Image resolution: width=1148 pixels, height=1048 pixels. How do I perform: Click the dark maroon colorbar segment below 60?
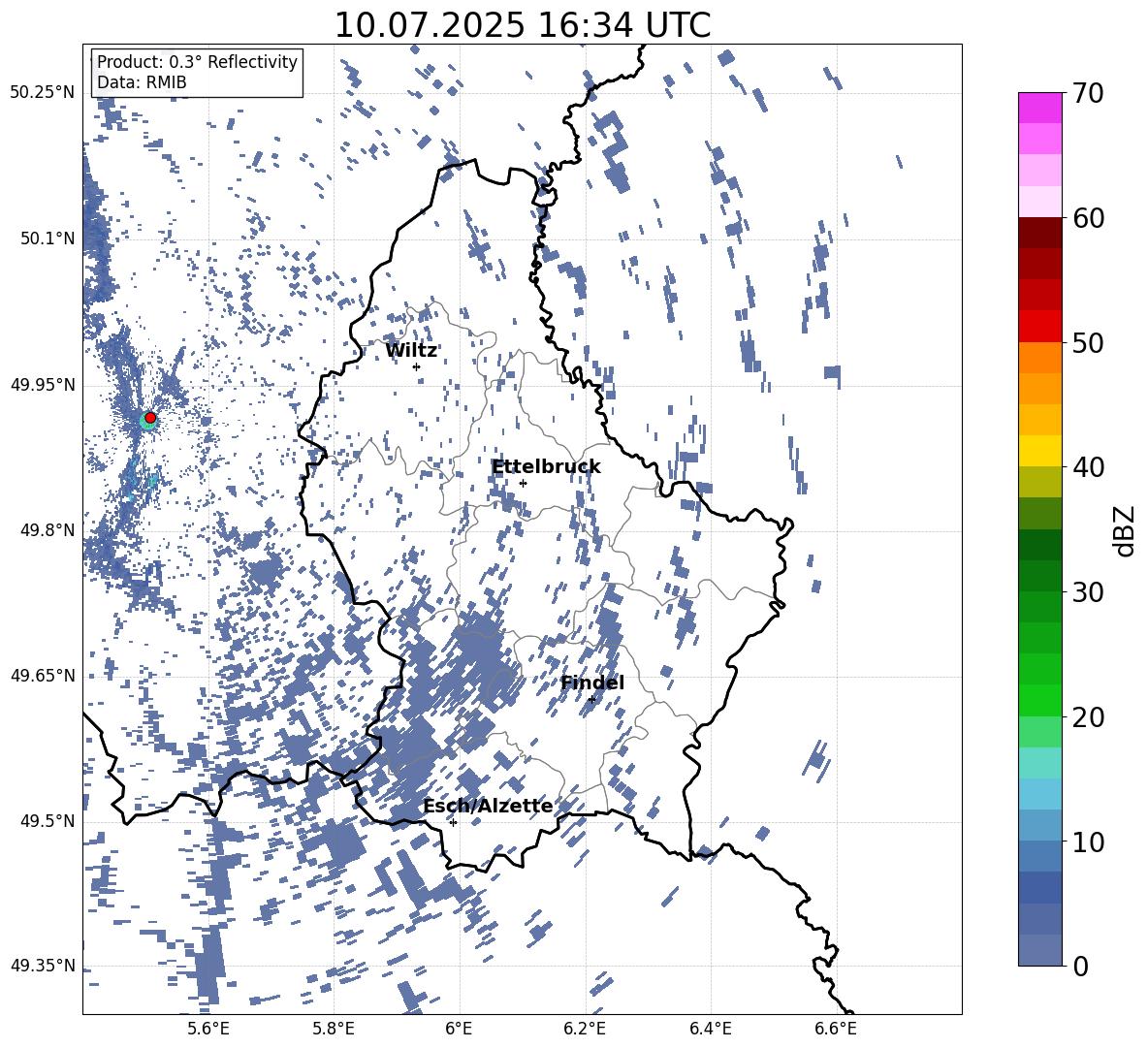coord(1039,233)
